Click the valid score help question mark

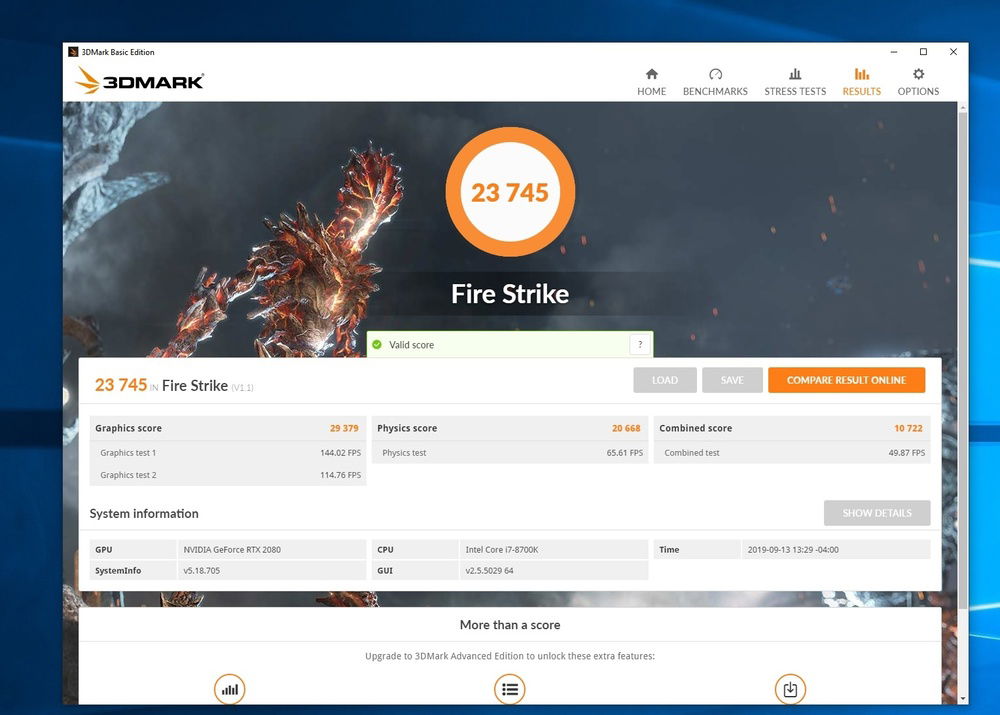click(640, 345)
